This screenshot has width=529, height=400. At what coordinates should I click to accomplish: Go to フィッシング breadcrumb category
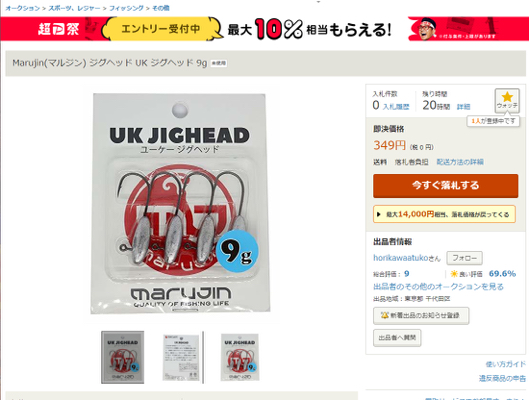coord(126,8)
